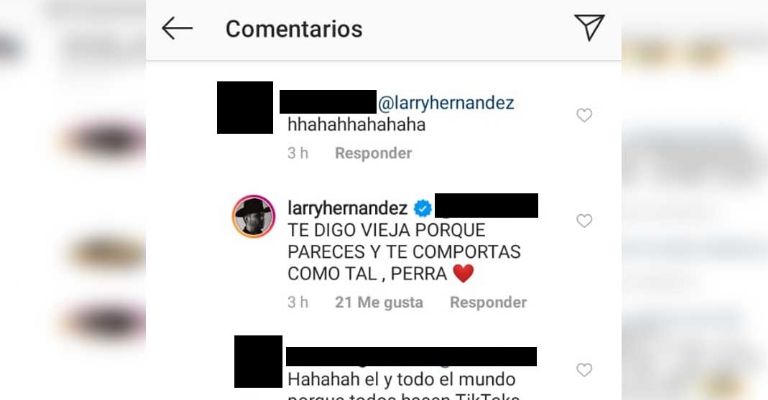Screen dimensions: 768x400
Task: Open the blacked-out avatar of bottom commenter
Action: click(x=258, y=362)
